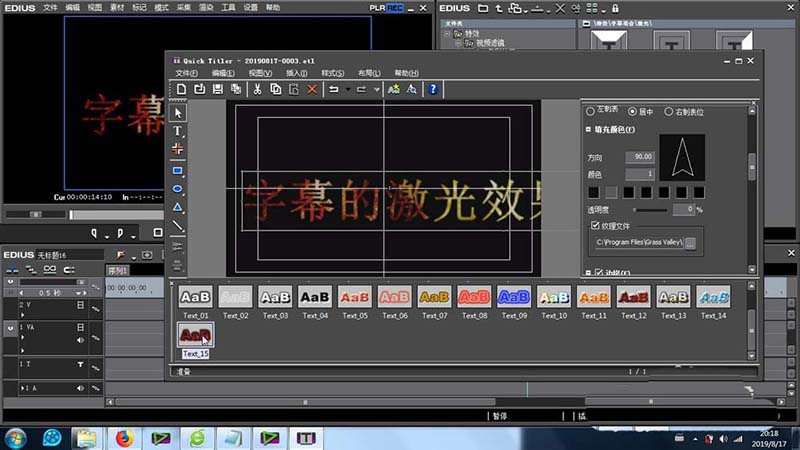Screen dimensions: 800x450
Task: Select the left-aligned radio option
Action: [x=590, y=111]
